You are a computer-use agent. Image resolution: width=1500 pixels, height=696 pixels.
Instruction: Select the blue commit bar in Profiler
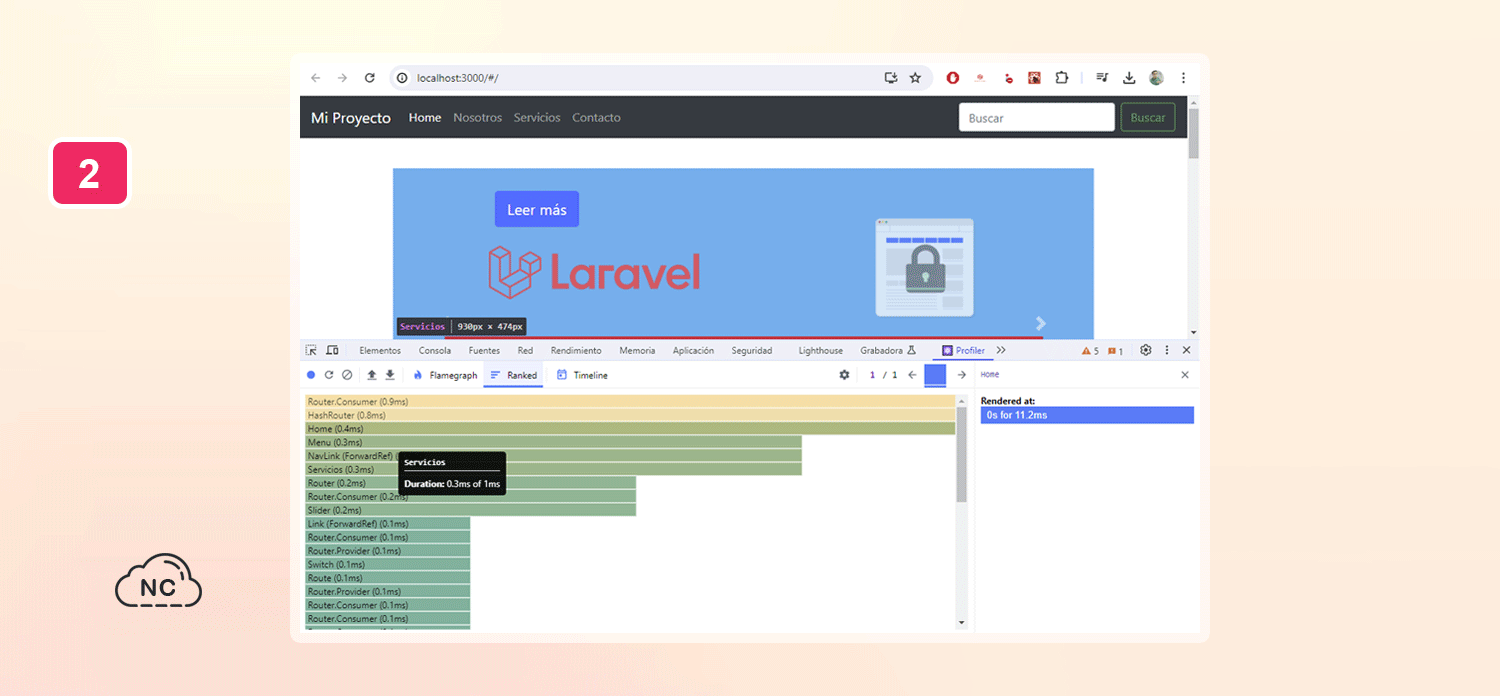pyautogui.click(x=935, y=375)
